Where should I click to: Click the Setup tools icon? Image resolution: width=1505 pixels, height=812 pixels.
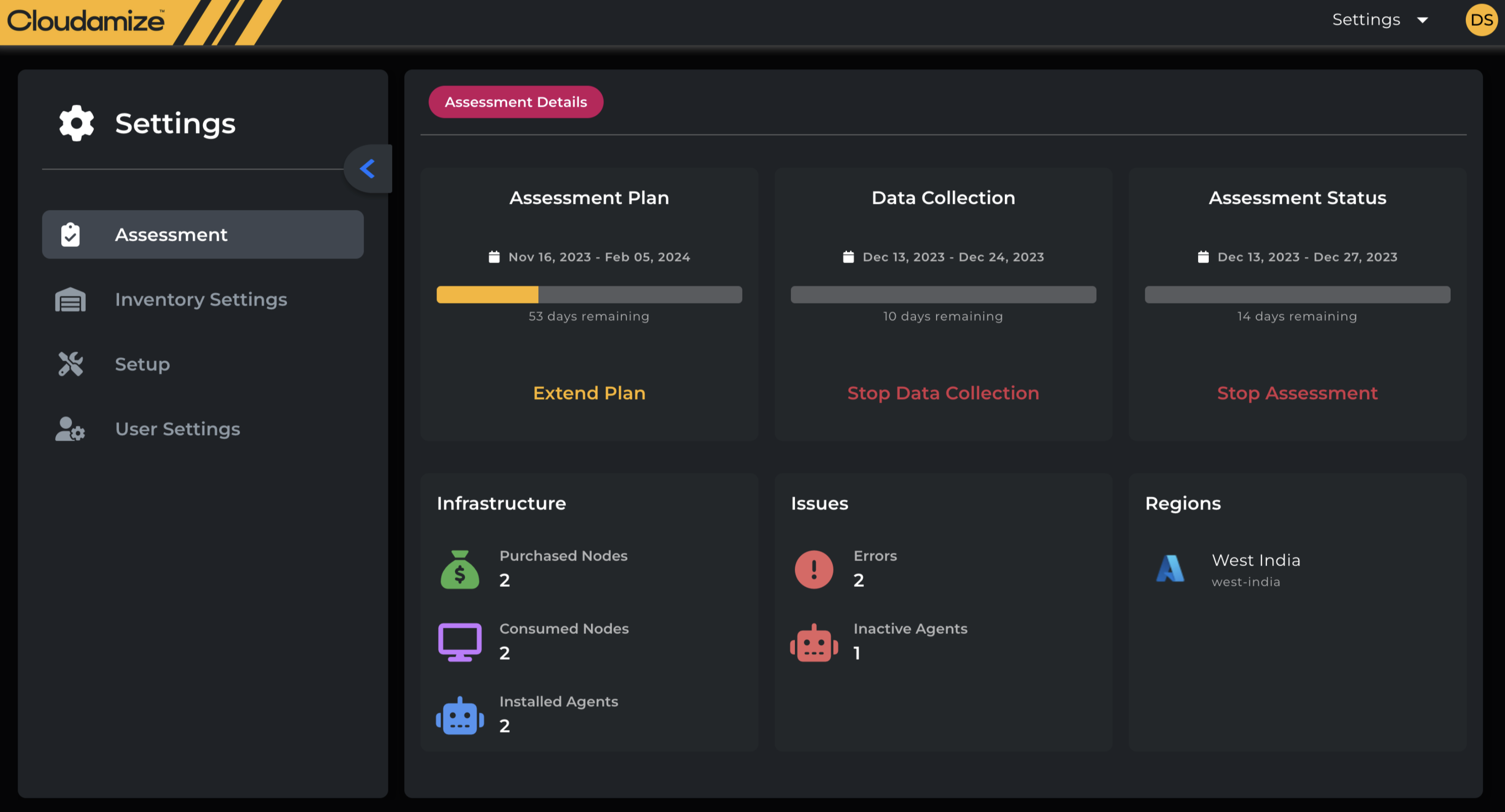(71, 364)
